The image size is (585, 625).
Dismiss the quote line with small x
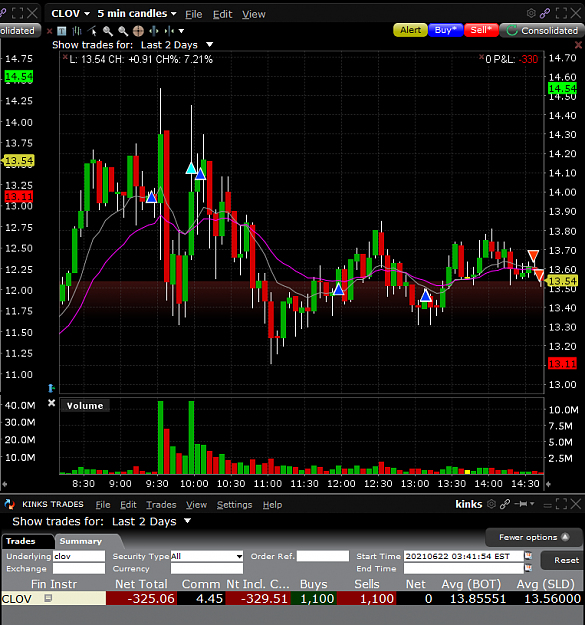(x=65, y=57)
